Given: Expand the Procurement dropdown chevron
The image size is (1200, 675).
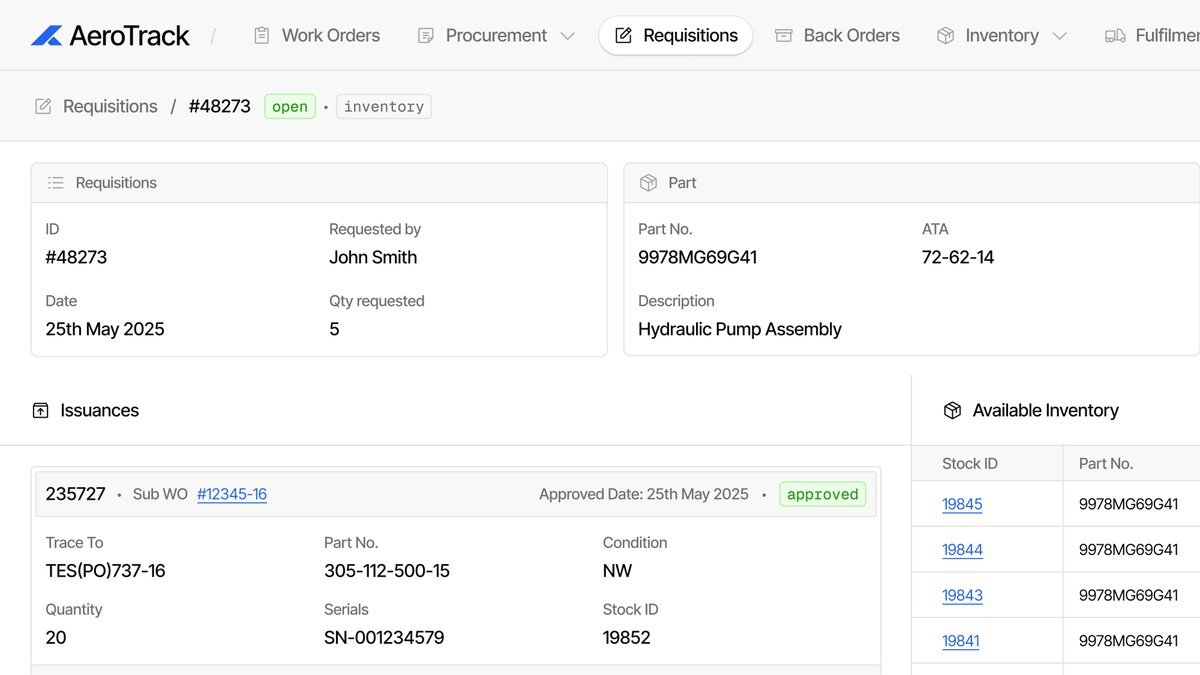Looking at the screenshot, I should click(x=568, y=36).
